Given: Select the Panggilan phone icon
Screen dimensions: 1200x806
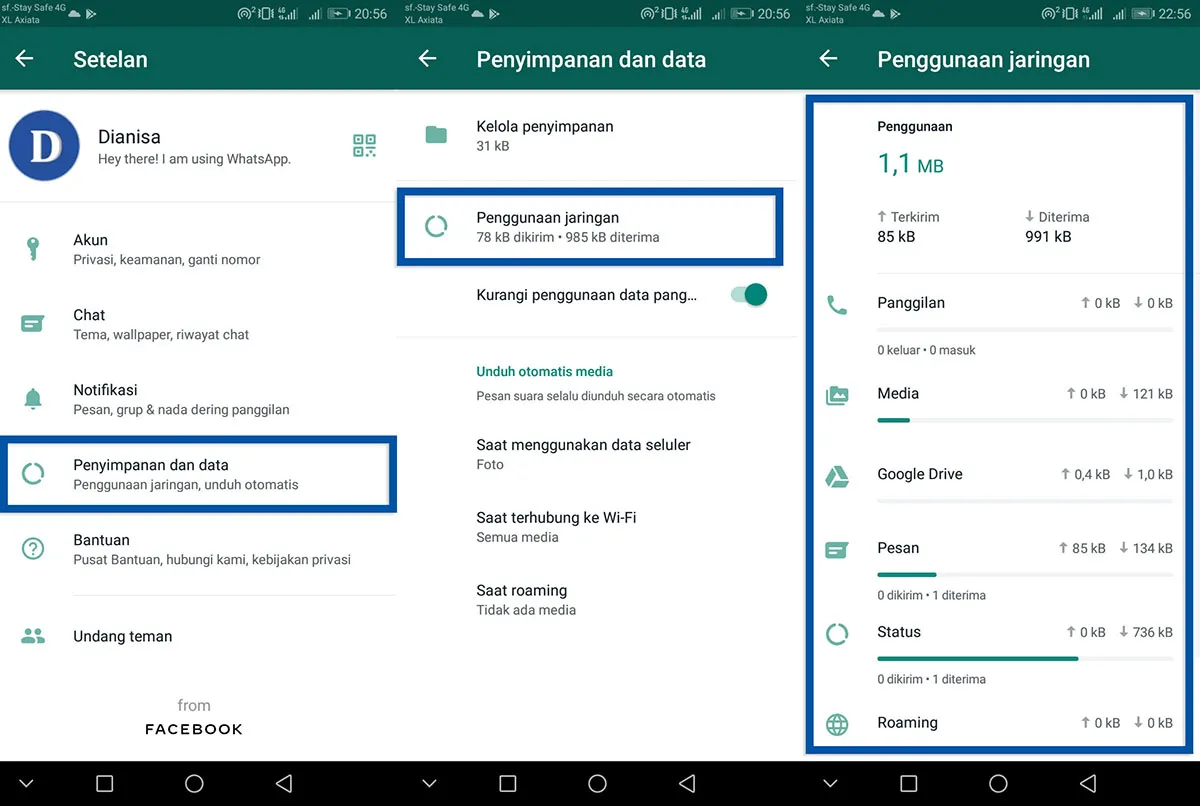Looking at the screenshot, I should (837, 303).
